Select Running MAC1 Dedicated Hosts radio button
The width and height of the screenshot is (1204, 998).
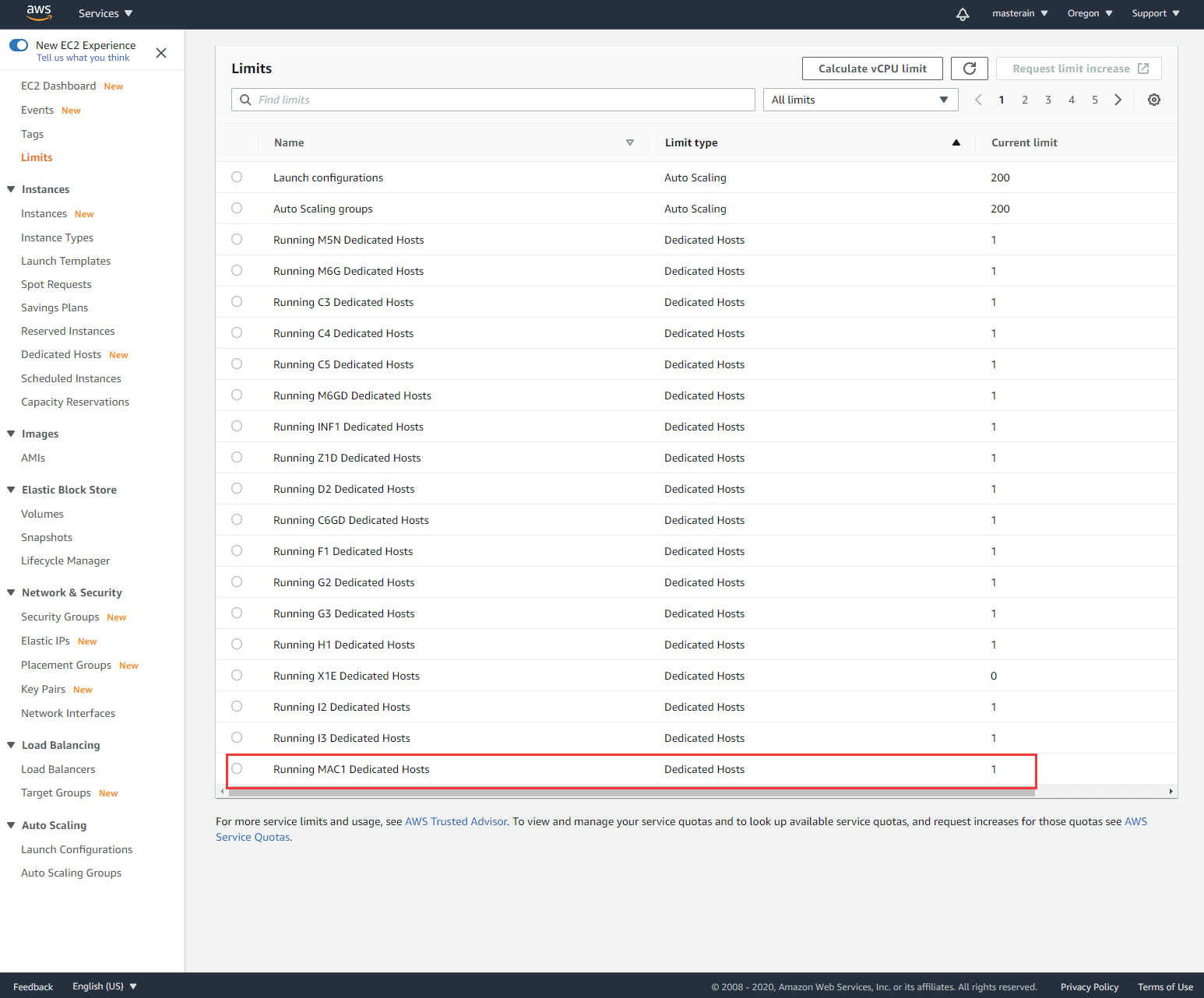[x=237, y=769]
